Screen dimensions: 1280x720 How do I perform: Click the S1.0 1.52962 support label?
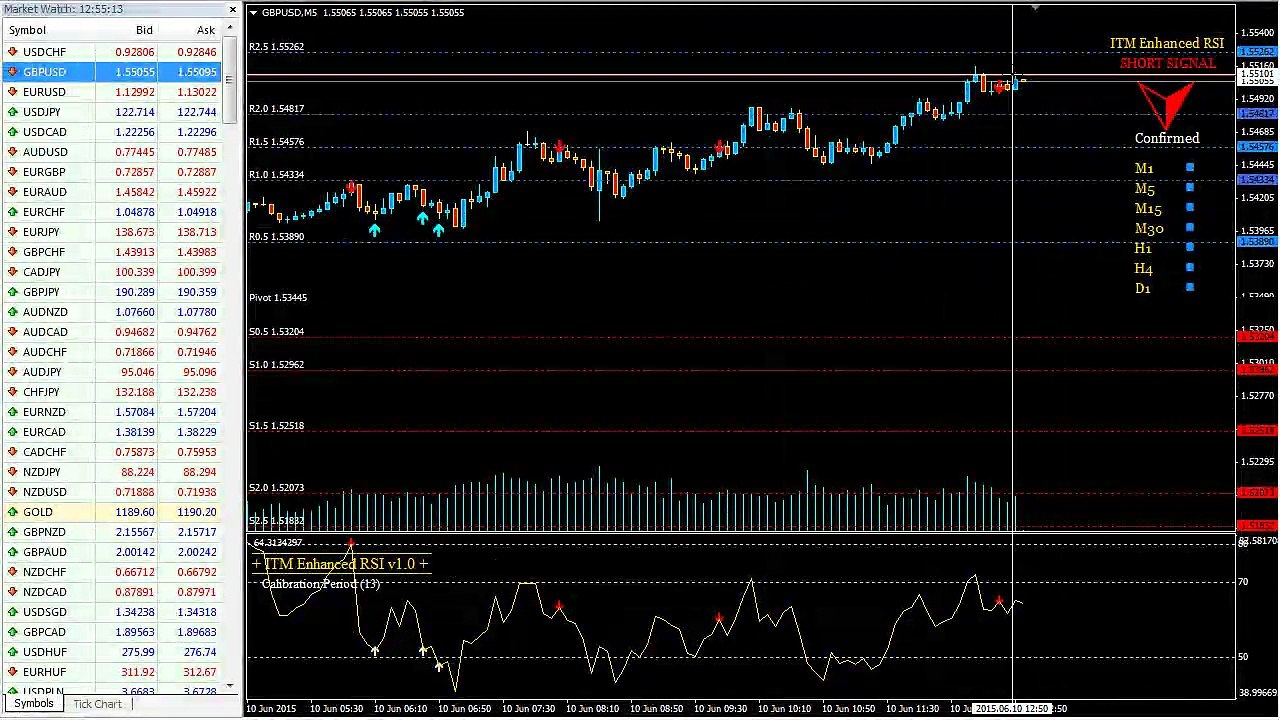coord(277,365)
